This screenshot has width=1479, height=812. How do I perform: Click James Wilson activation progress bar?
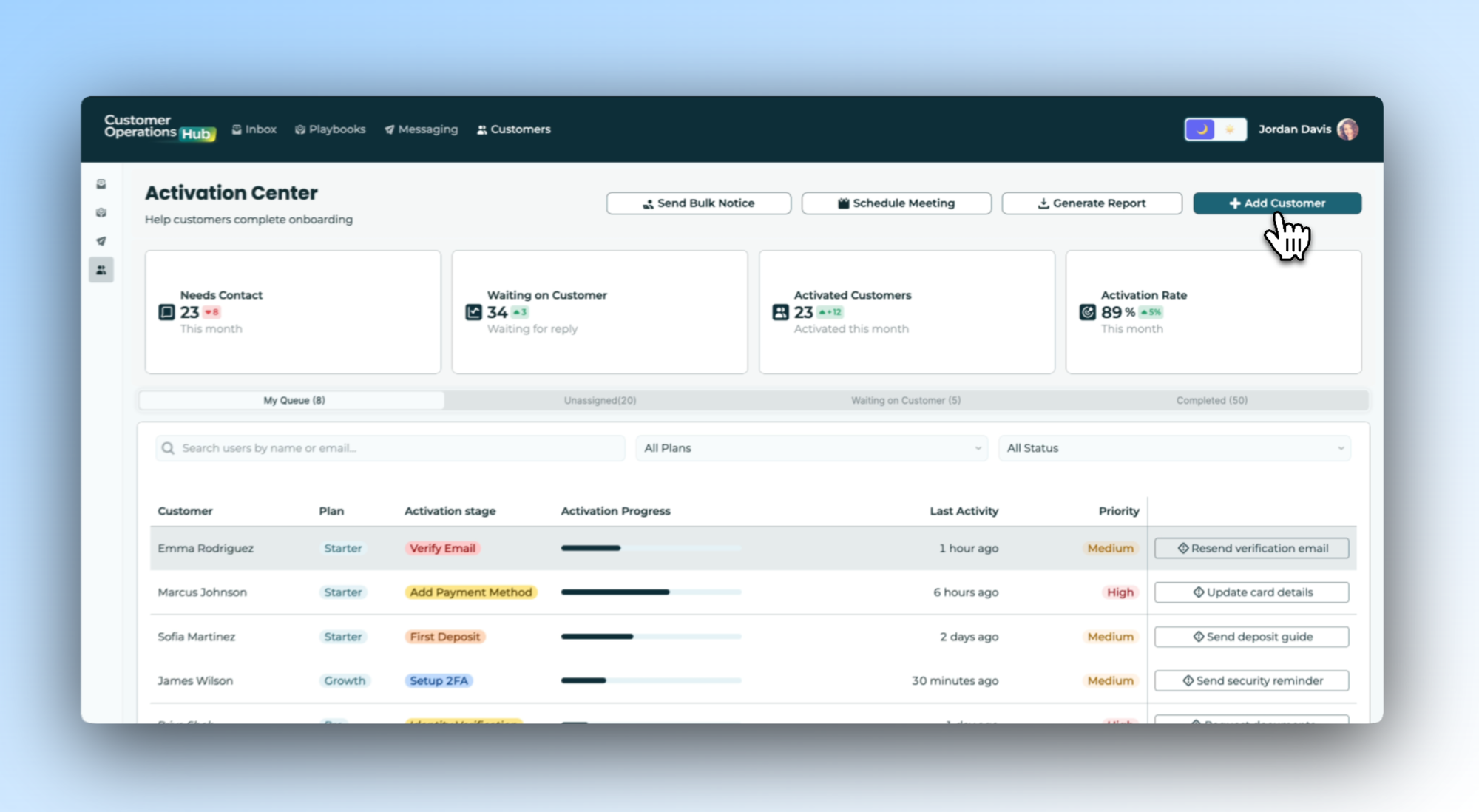tap(651, 680)
